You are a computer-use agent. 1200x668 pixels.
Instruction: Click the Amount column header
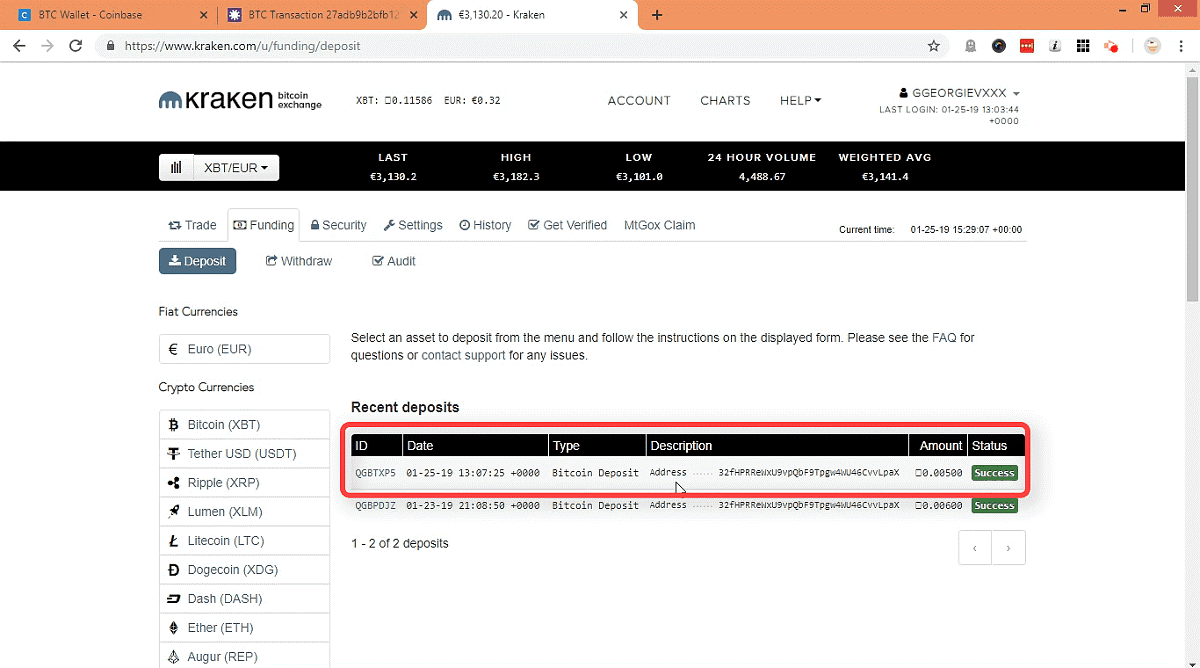click(x=938, y=445)
